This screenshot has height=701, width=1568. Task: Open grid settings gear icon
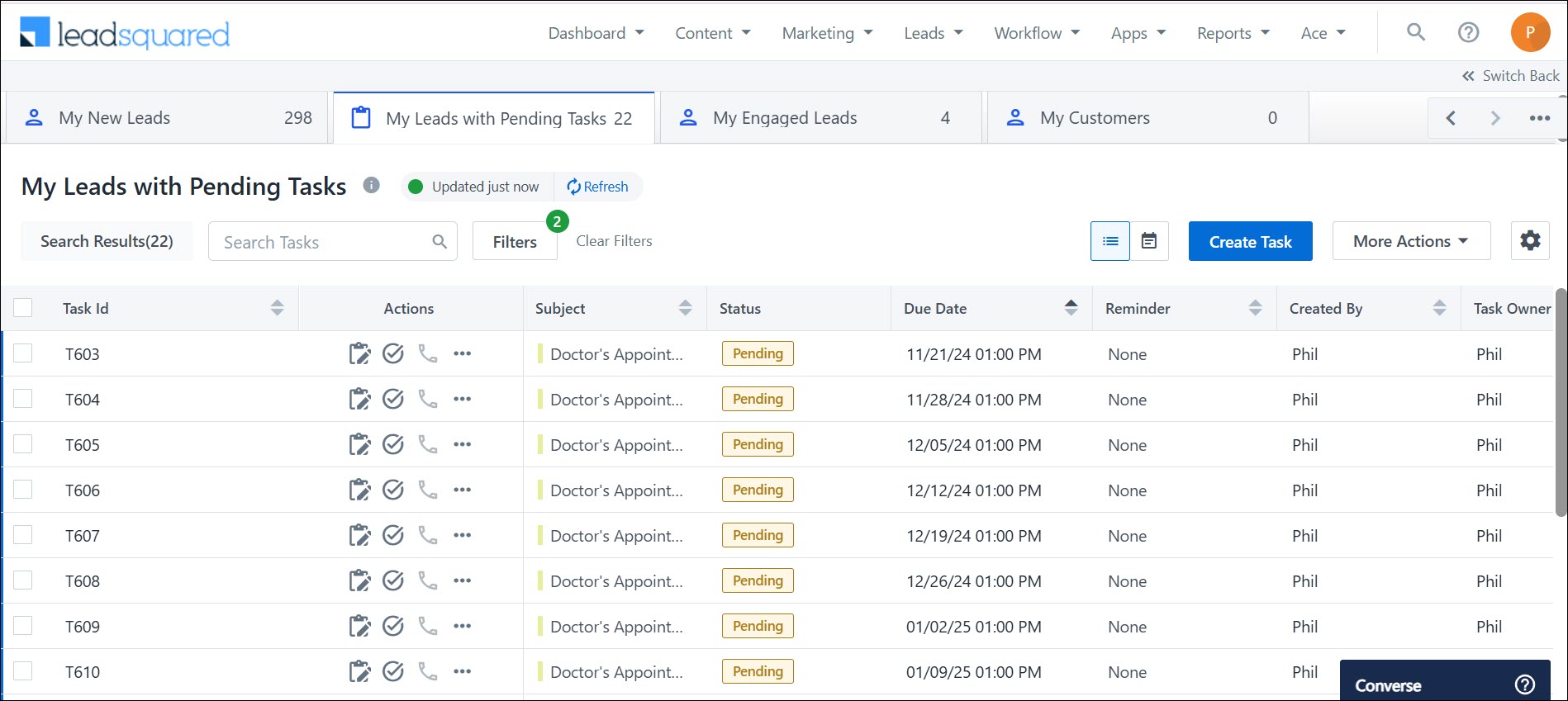[1530, 241]
